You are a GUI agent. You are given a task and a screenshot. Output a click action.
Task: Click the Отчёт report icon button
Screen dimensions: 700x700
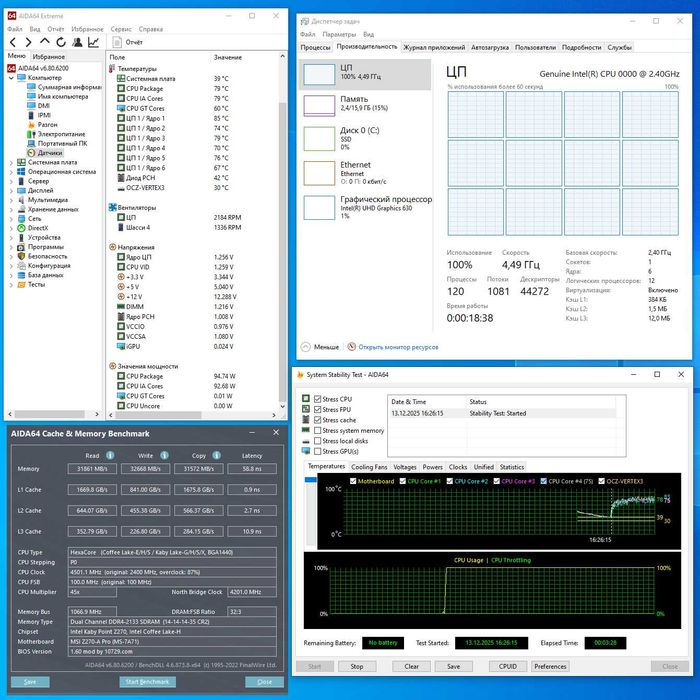[117, 42]
